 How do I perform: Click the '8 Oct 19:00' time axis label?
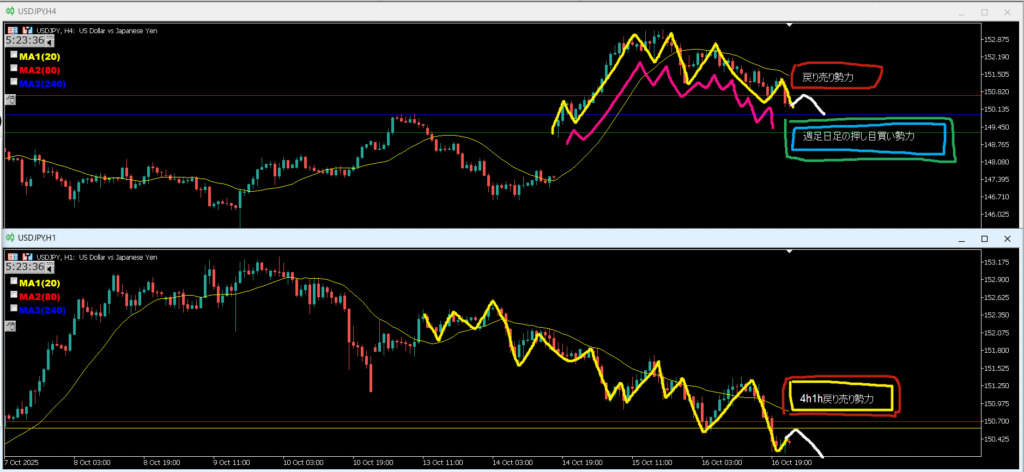coord(163,462)
